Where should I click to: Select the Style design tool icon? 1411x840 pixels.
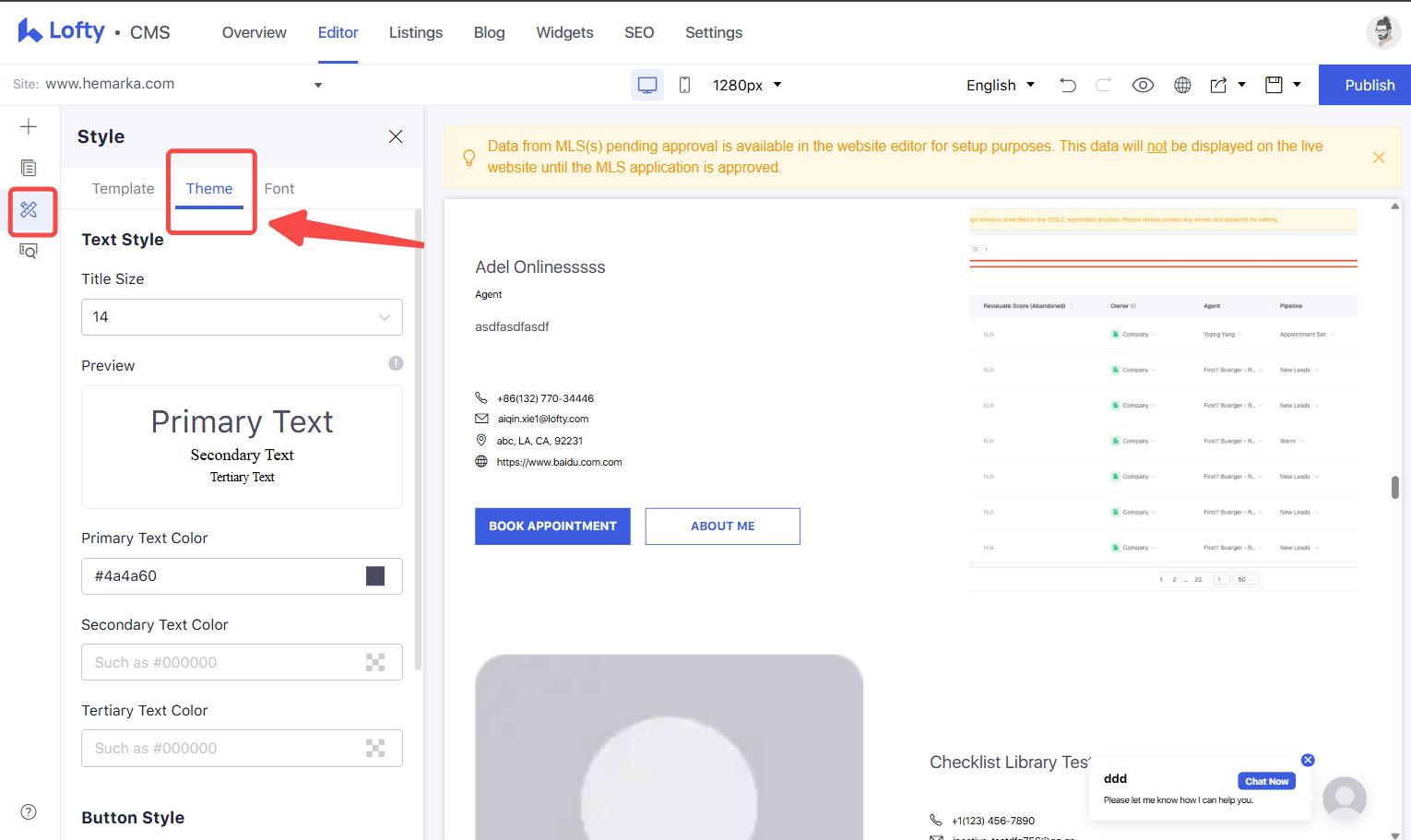(29, 210)
